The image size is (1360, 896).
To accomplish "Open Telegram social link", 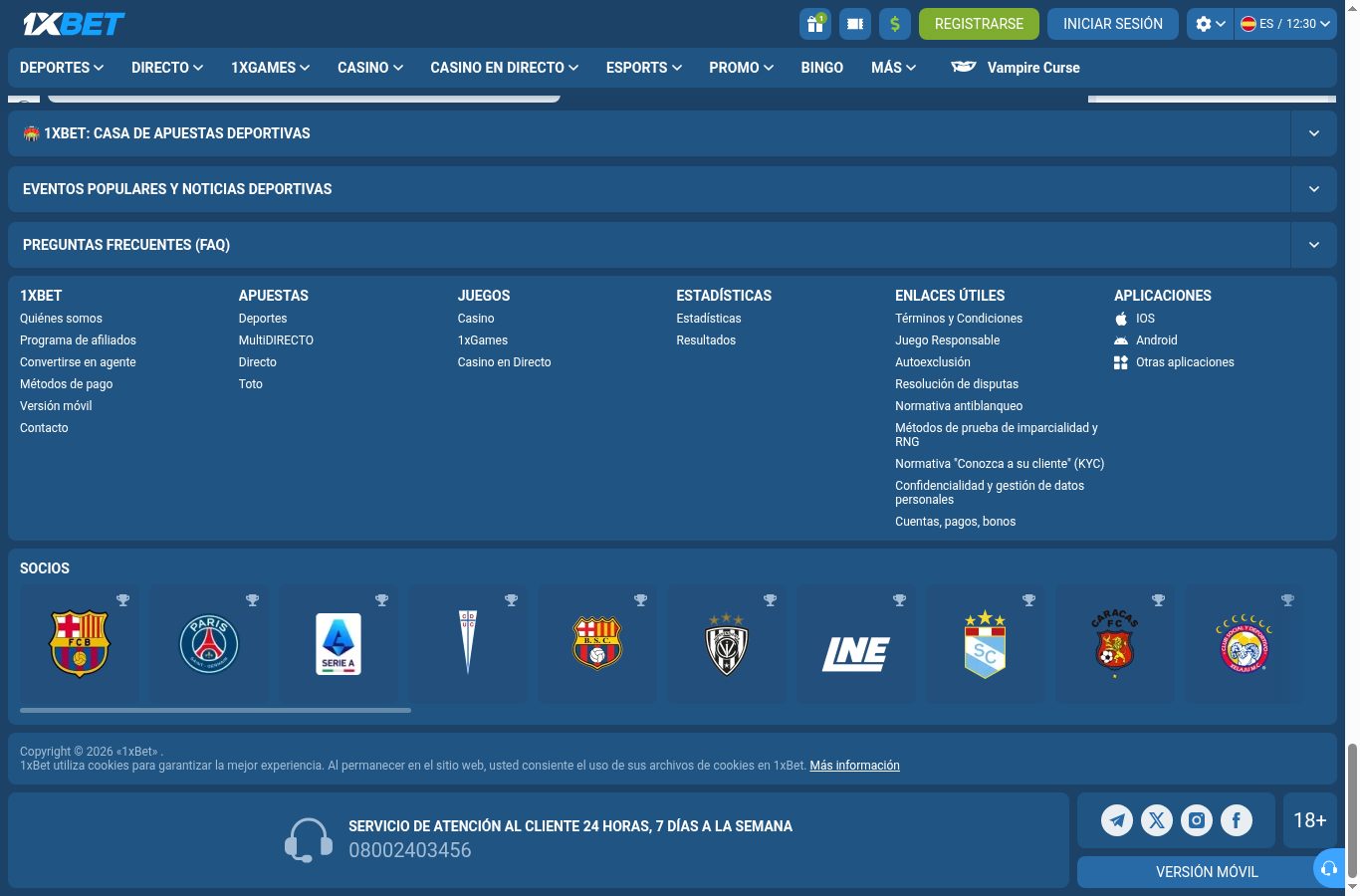I will click(1117, 820).
